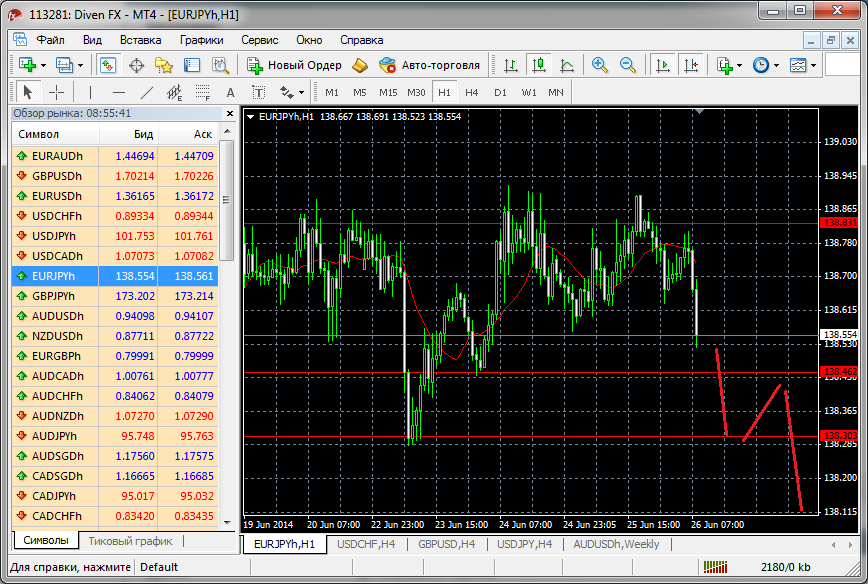Select the equidistant channel tool
This screenshot has height=584, width=868.
pyautogui.click(x=174, y=92)
